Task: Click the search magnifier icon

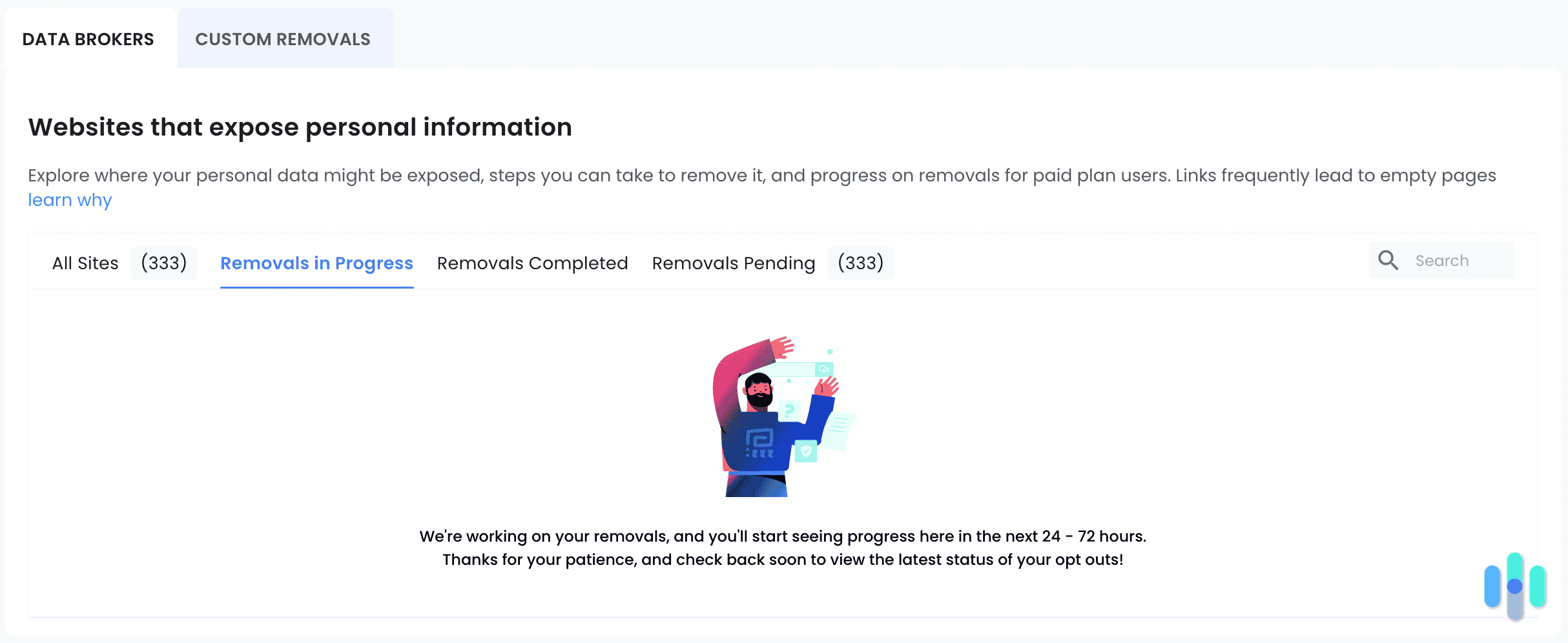Action: pos(1388,260)
